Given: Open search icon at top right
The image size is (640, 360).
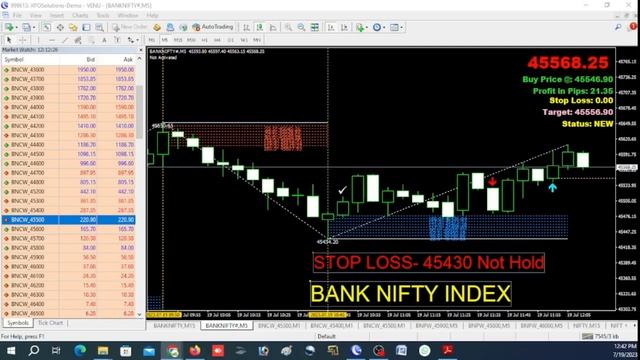Looking at the screenshot, I should click(618, 27).
